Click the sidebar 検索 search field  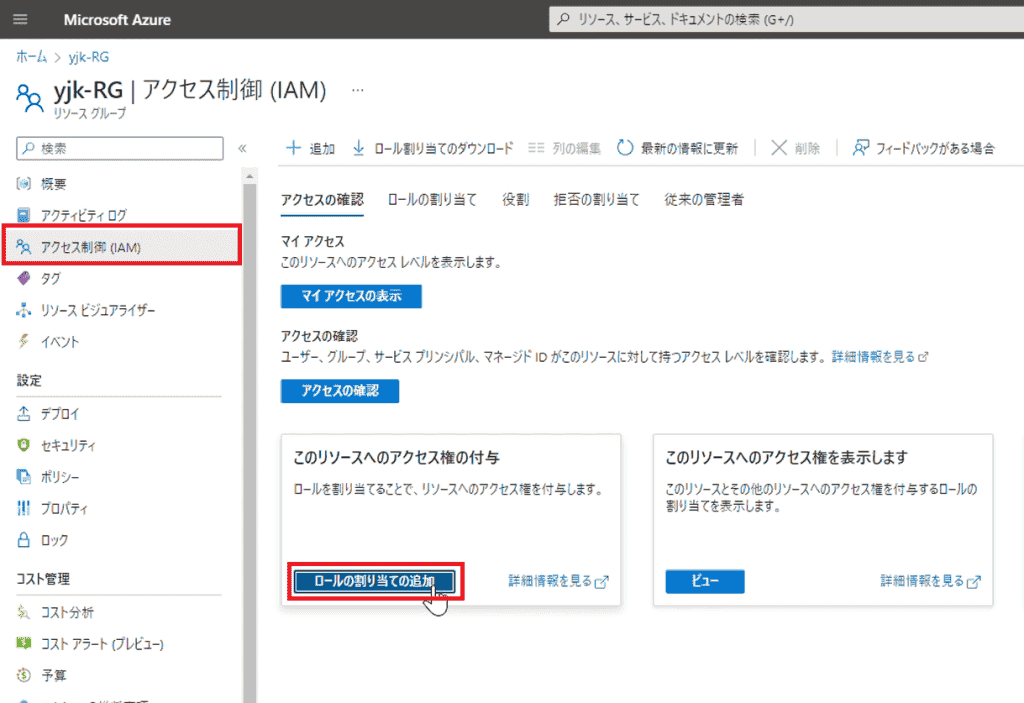(x=120, y=148)
